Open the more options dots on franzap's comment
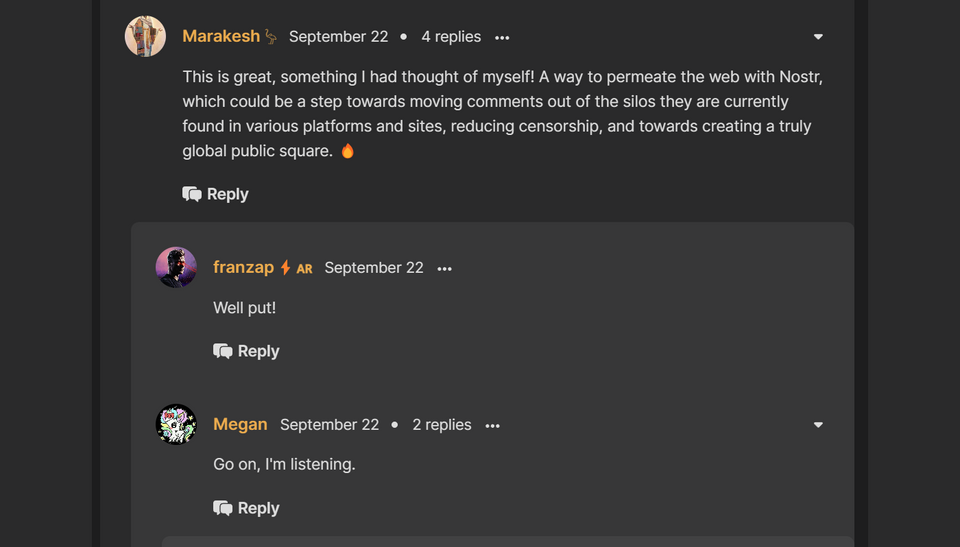 click(444, 269)
